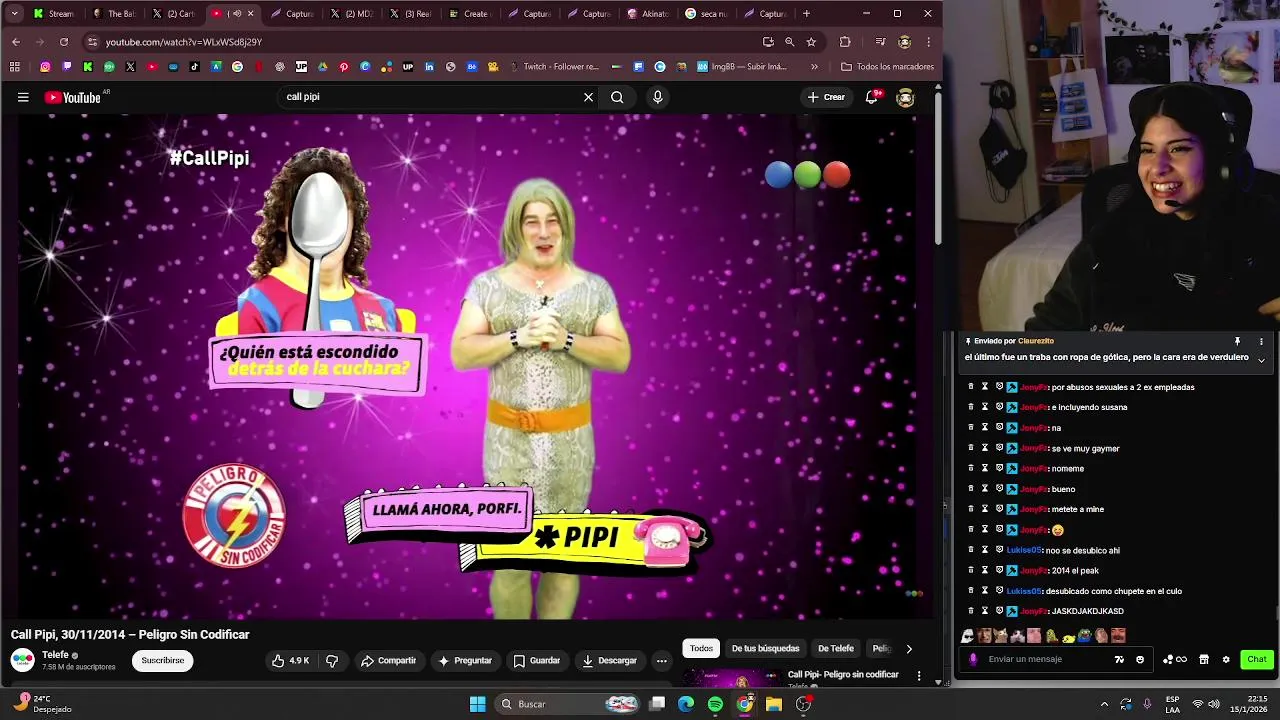Image resolution: width=1280 pixels, height=720 pixels.
Task: Open the emoji picker in chat
Action: point(1140,660)
